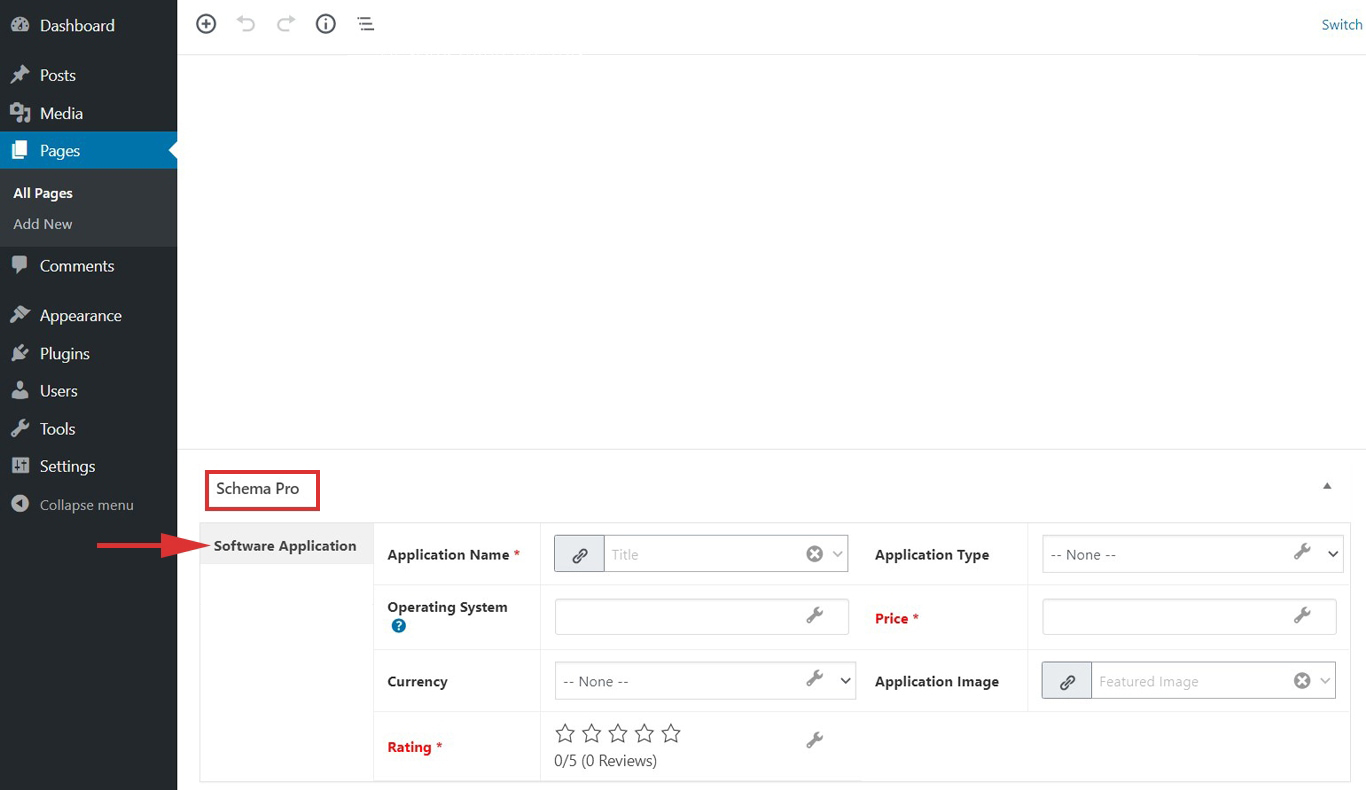The image size is (1366, 790).
Task: Click the link icon in Application Image field
Action: [1066, 680]
